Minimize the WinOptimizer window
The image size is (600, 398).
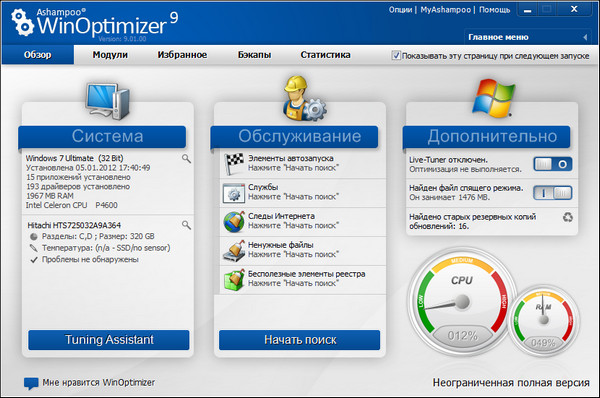pos(527,10)
